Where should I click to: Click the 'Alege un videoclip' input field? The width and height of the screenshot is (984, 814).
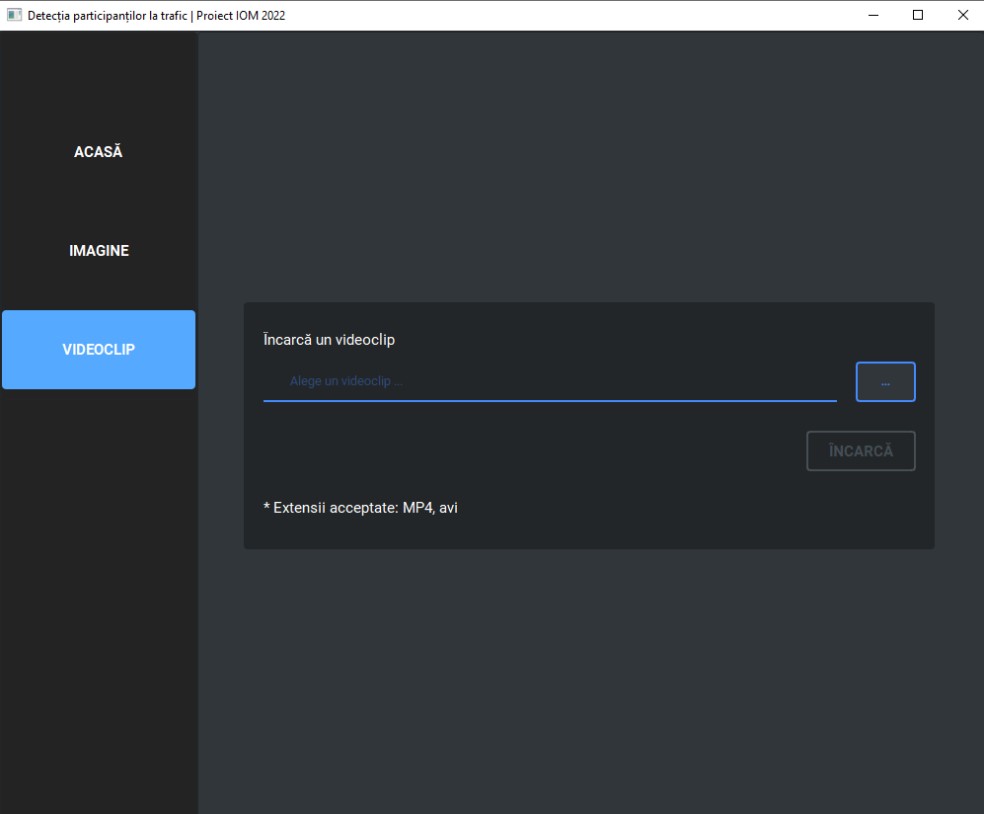pos(549,381)
